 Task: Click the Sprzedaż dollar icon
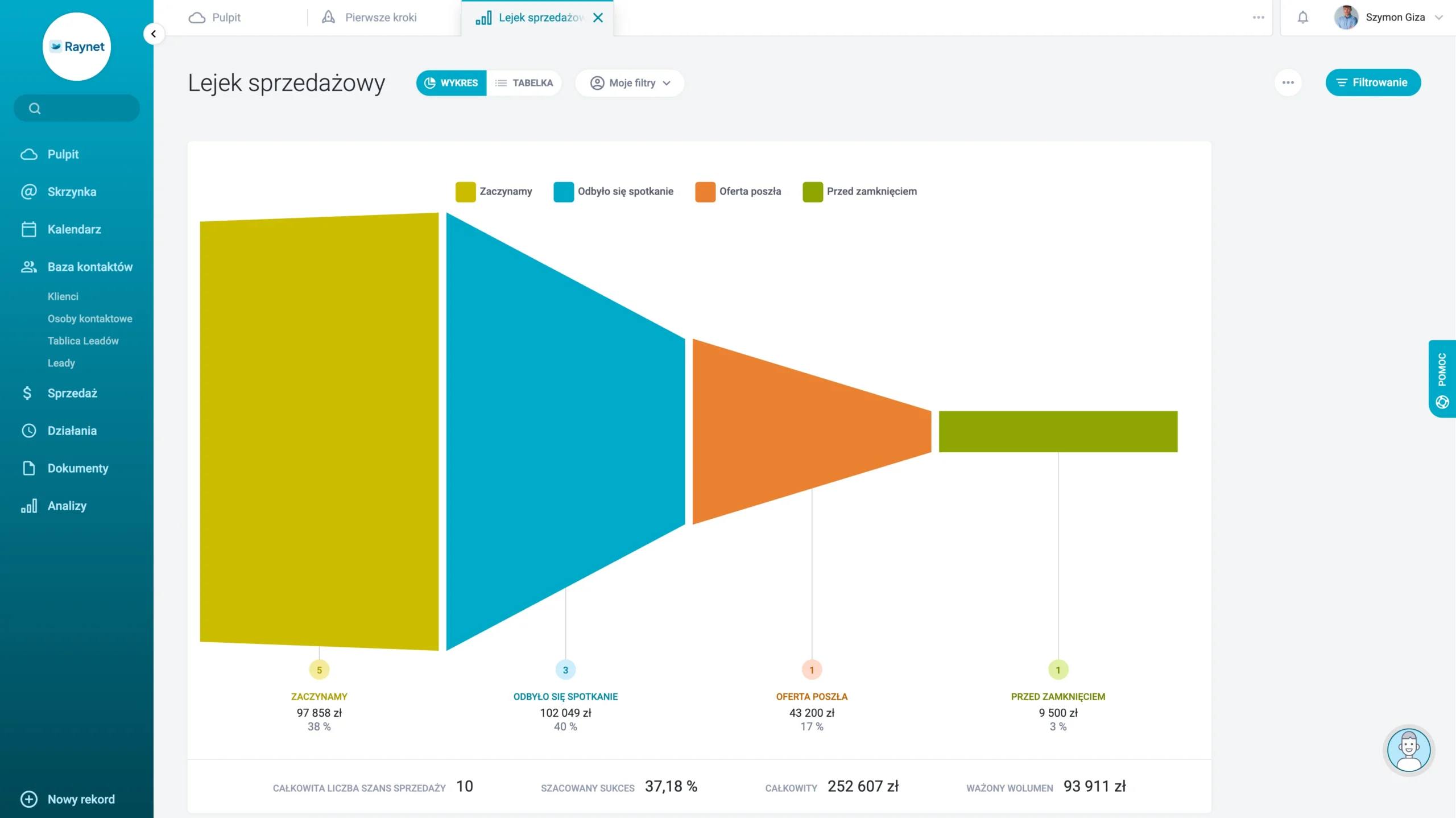(27, 393)
